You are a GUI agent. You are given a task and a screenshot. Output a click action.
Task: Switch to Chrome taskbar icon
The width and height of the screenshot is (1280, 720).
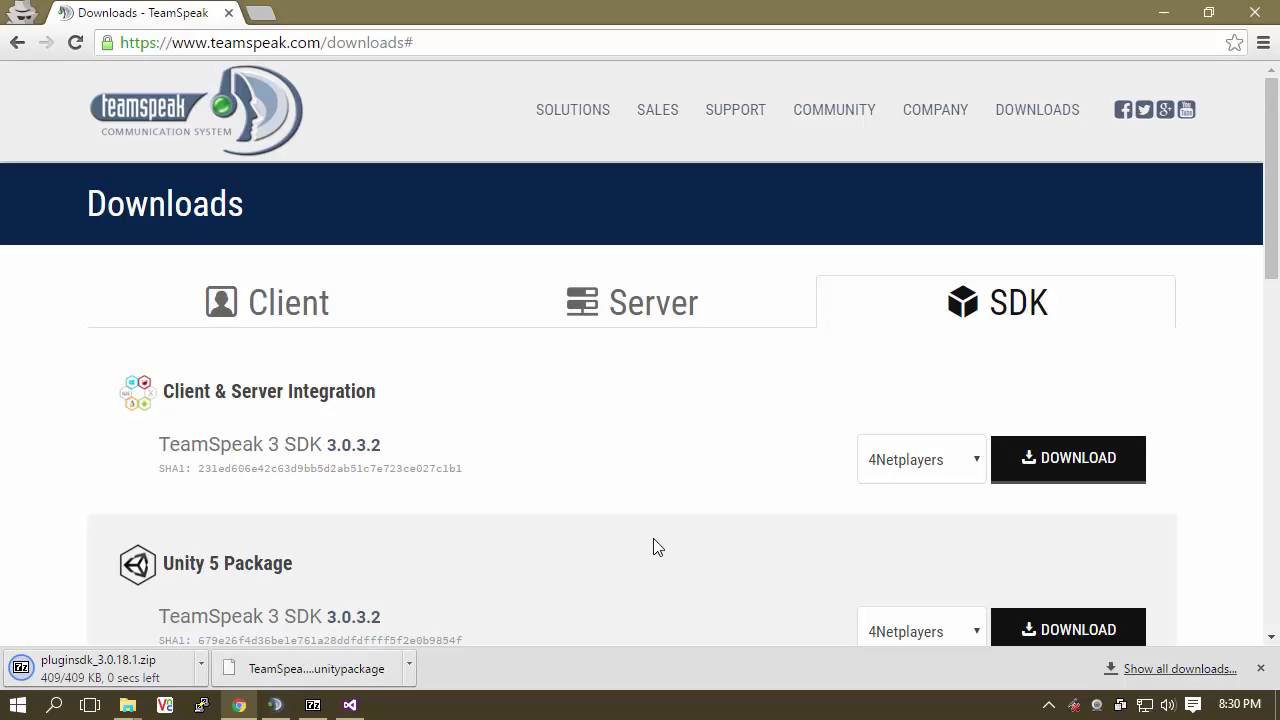(x=239, y=705)
